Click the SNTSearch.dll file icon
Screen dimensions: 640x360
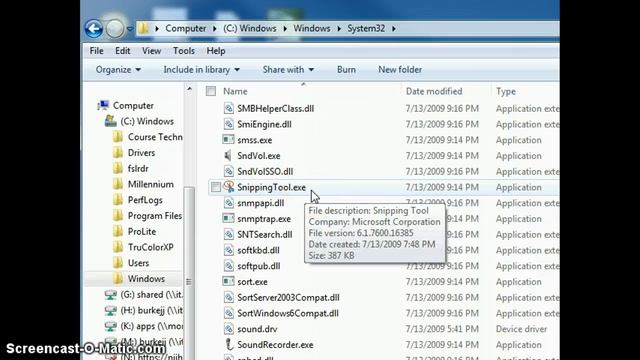coord(229,234)
